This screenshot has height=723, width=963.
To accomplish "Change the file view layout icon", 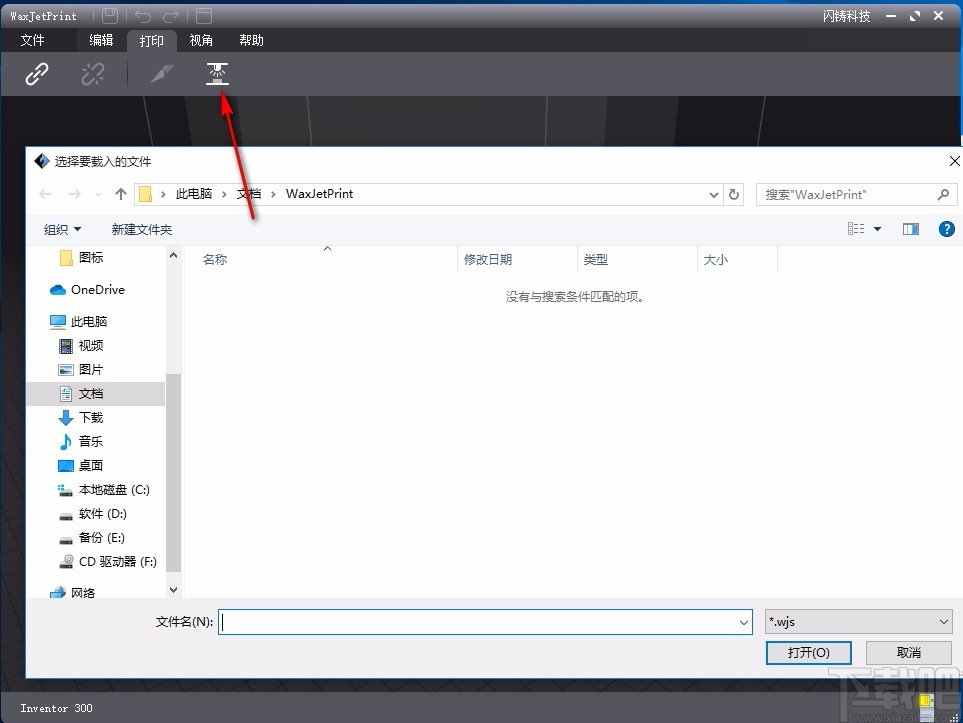I will coord(856,229).
